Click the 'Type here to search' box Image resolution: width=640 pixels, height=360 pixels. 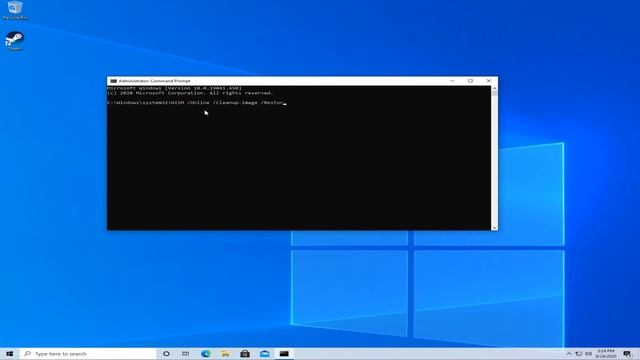(x=88, y=353)
